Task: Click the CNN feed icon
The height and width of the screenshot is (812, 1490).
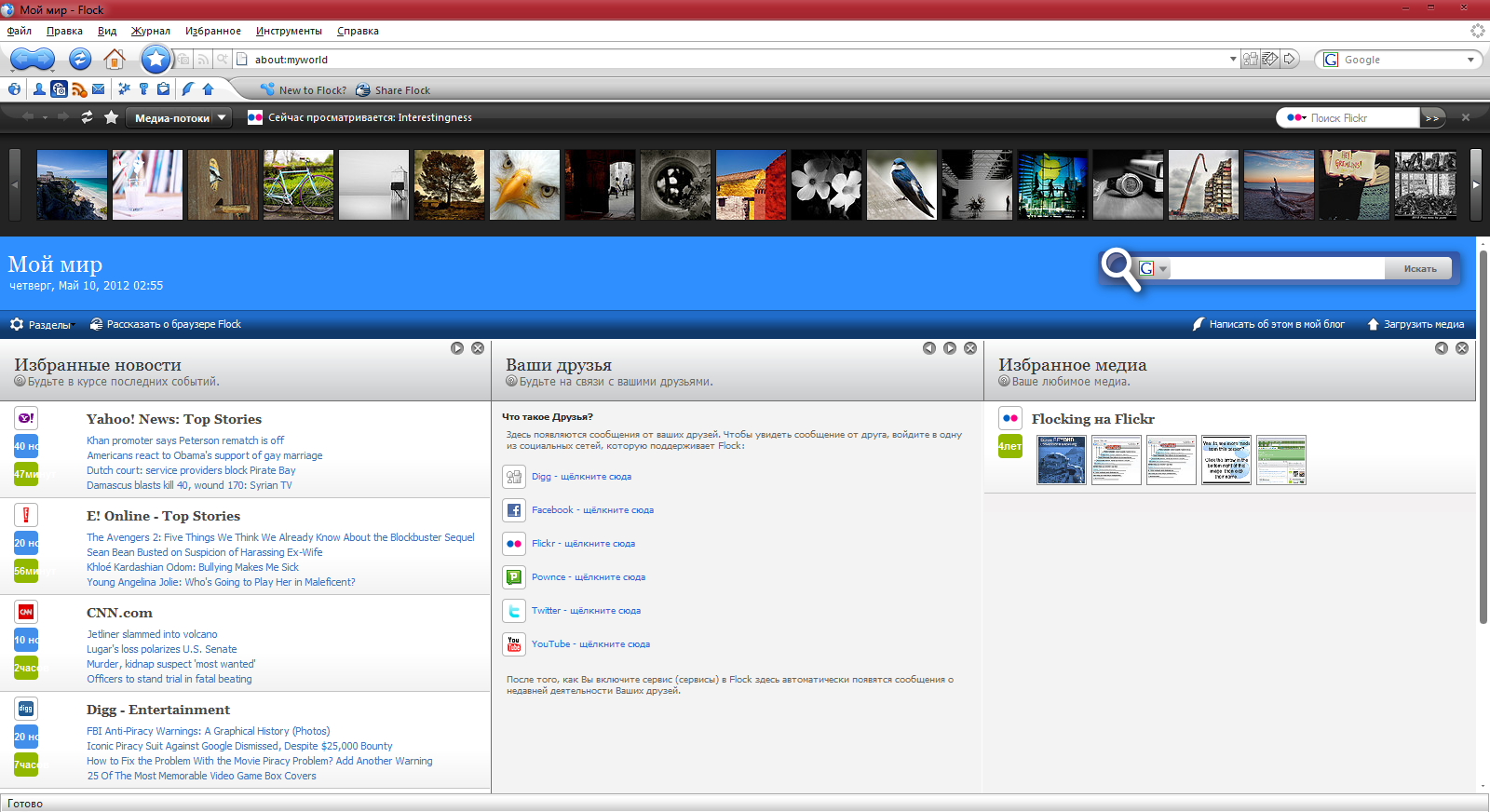Action: (26, 612)
